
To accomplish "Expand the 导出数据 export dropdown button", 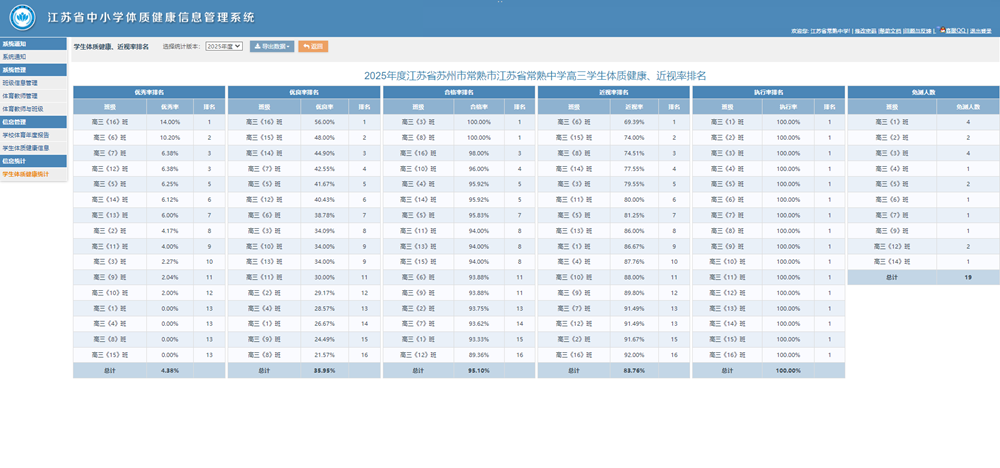I will tap(271, 46).
